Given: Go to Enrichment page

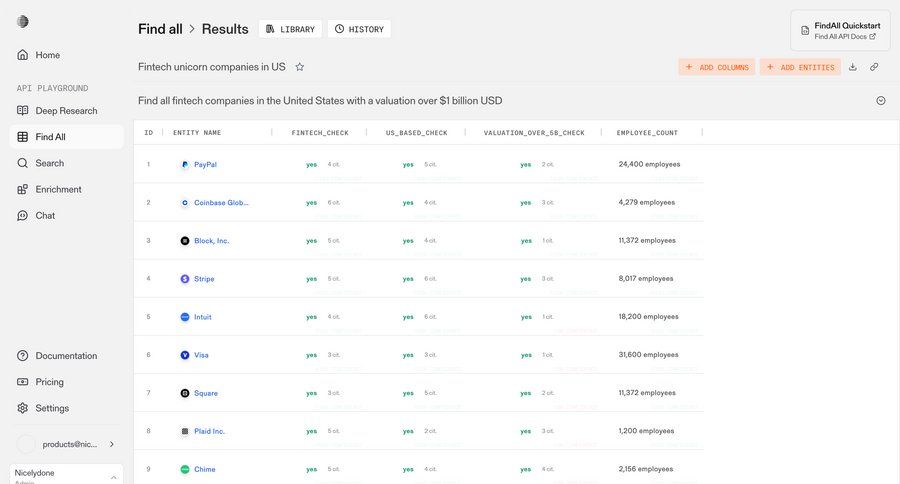Looking at the screenshot, I should tap(58, 189).
